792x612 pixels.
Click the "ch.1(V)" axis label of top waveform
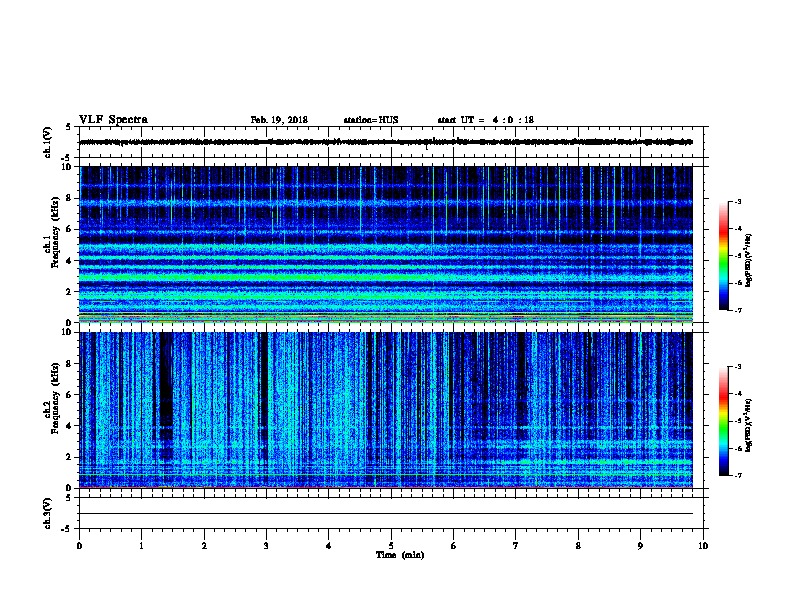tap(48, 142)
